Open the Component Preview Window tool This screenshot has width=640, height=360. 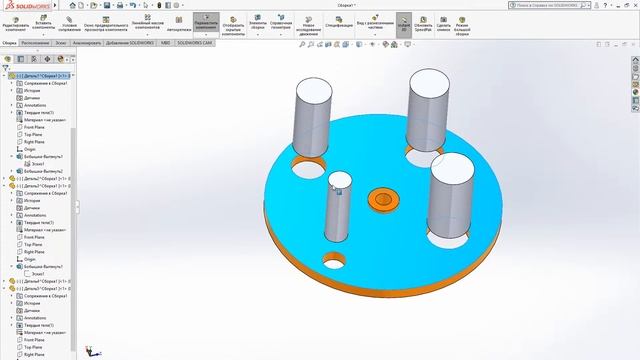coord(106,24)
